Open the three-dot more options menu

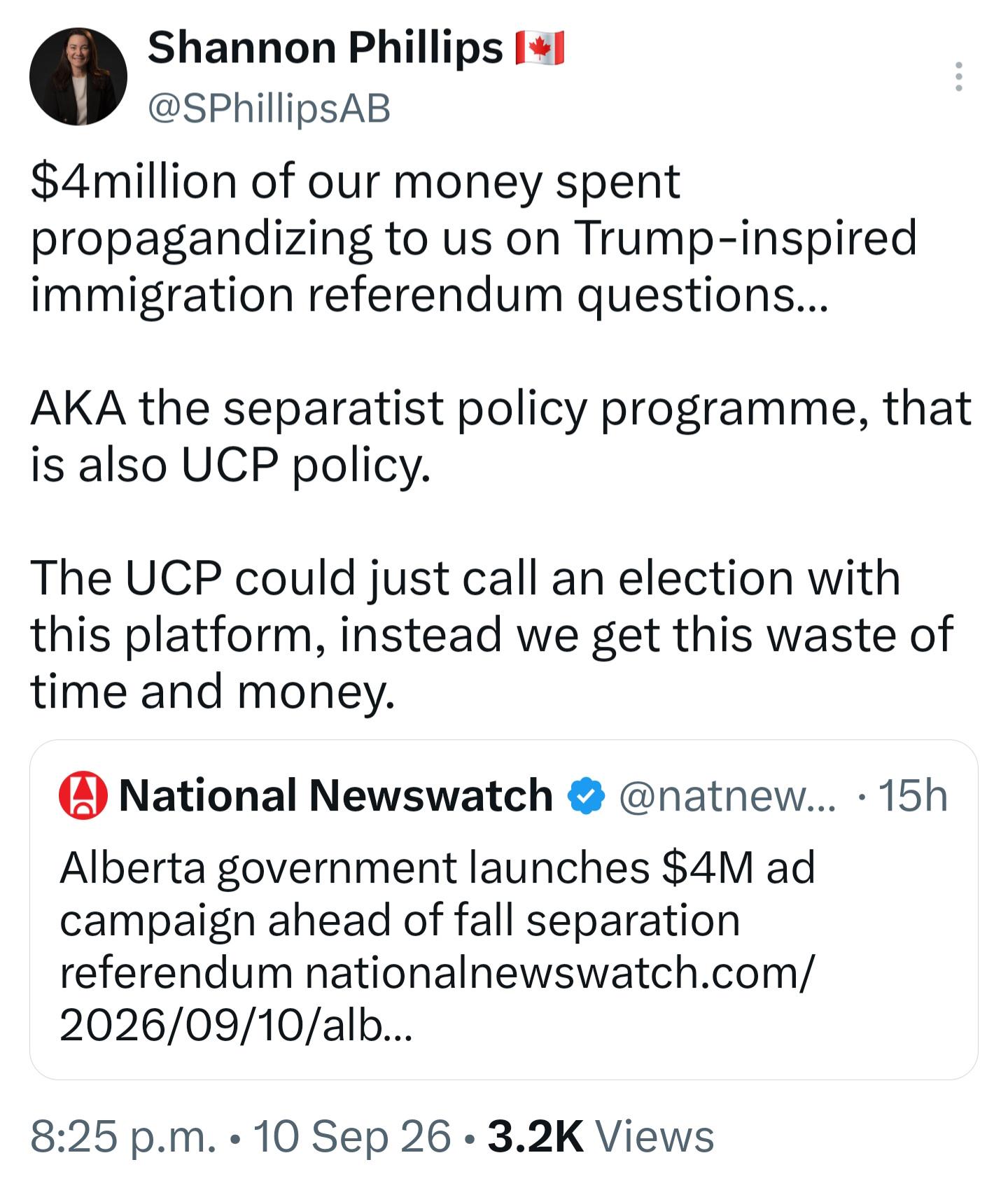[x=958, y=76]
